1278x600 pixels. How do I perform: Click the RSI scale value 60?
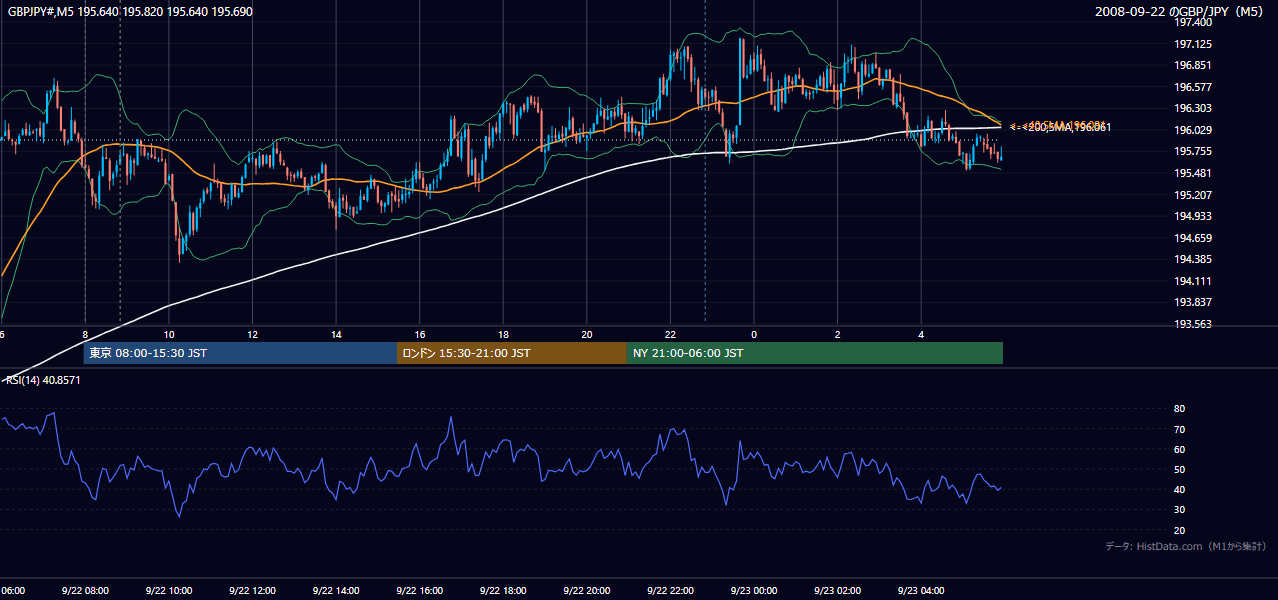point(1179,449)
